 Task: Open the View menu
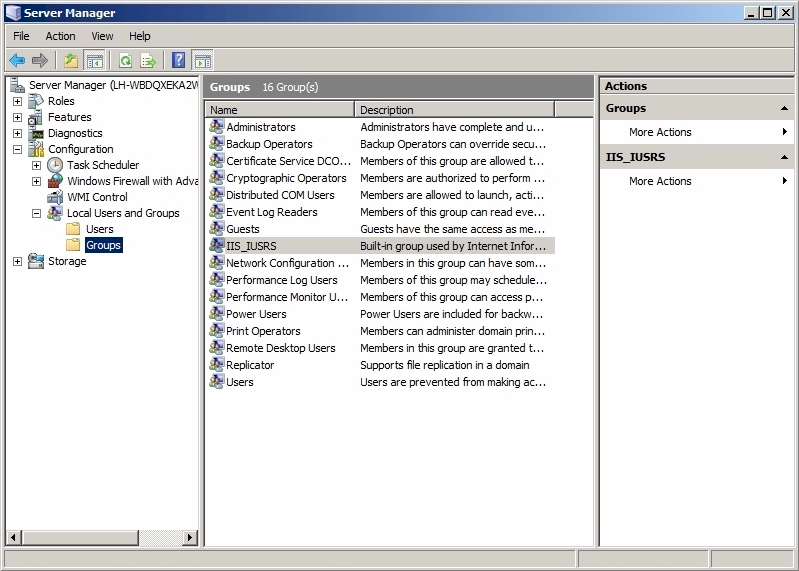coord(102,36)
